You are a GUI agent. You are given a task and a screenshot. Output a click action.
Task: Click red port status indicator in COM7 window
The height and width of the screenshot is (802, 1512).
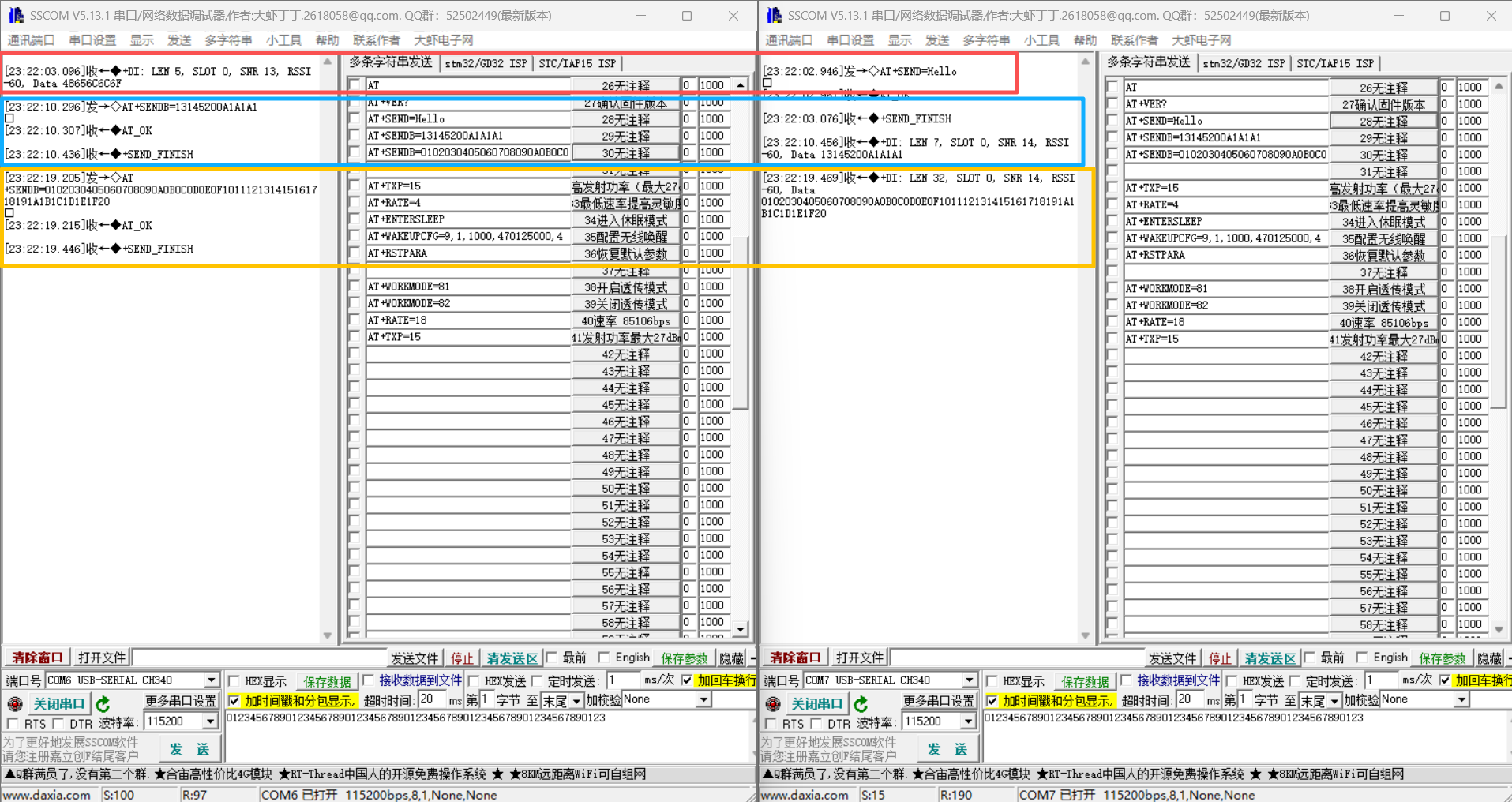773,703
